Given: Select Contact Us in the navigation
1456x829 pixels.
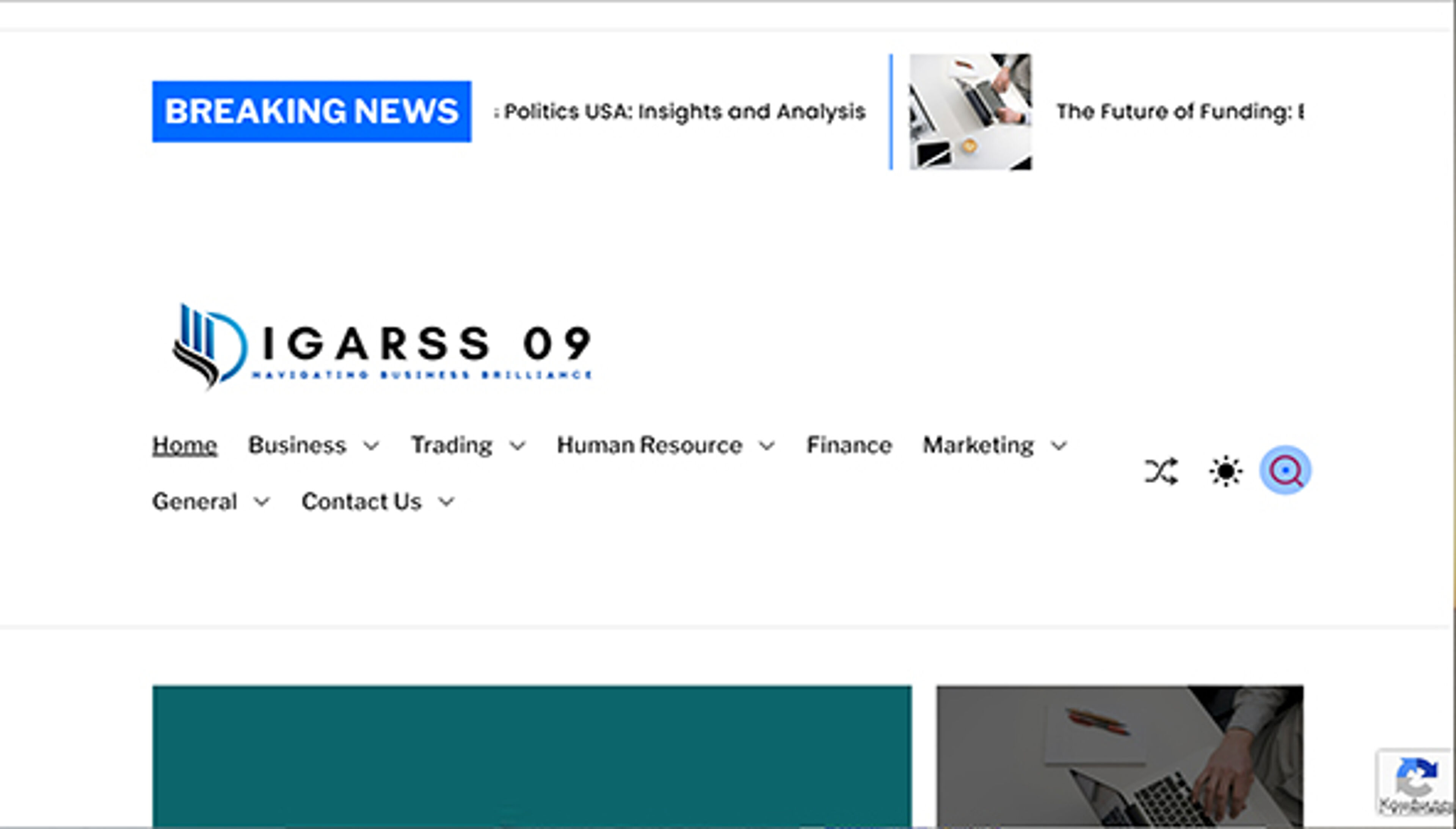Looking at the screenshot, I should pos(361,501).
